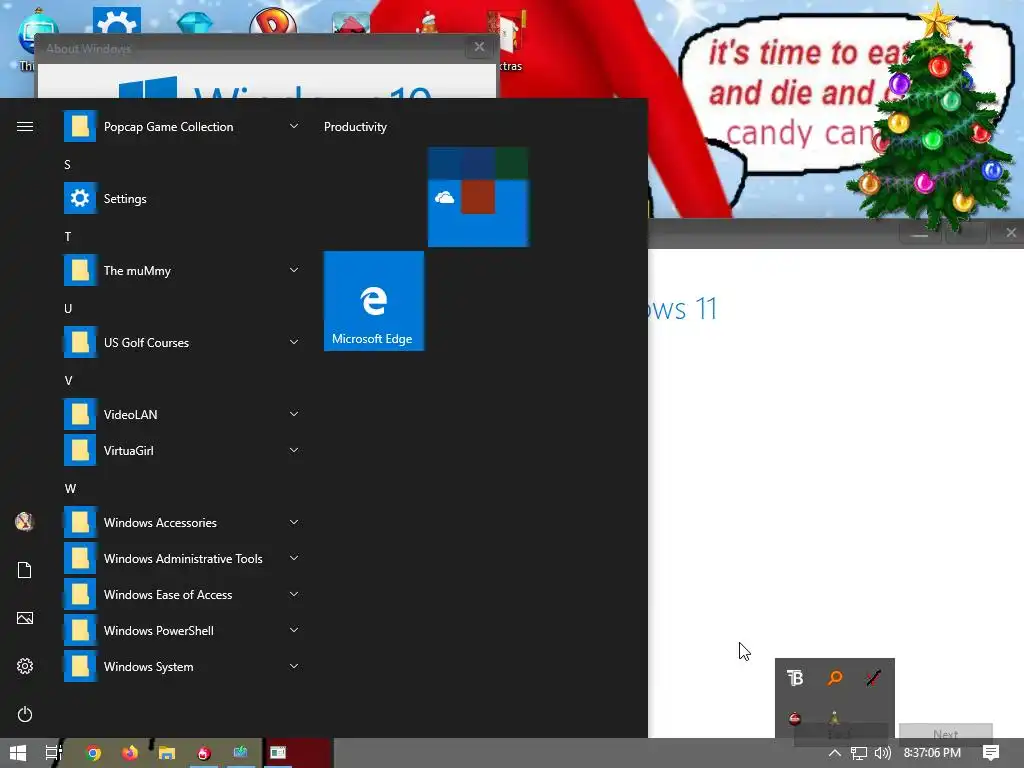Image resolution: width=1024 pixels, height=768 pixels.
Task: Click the Power button in Start
Action: pyautogui.click(x=25, y=714)
